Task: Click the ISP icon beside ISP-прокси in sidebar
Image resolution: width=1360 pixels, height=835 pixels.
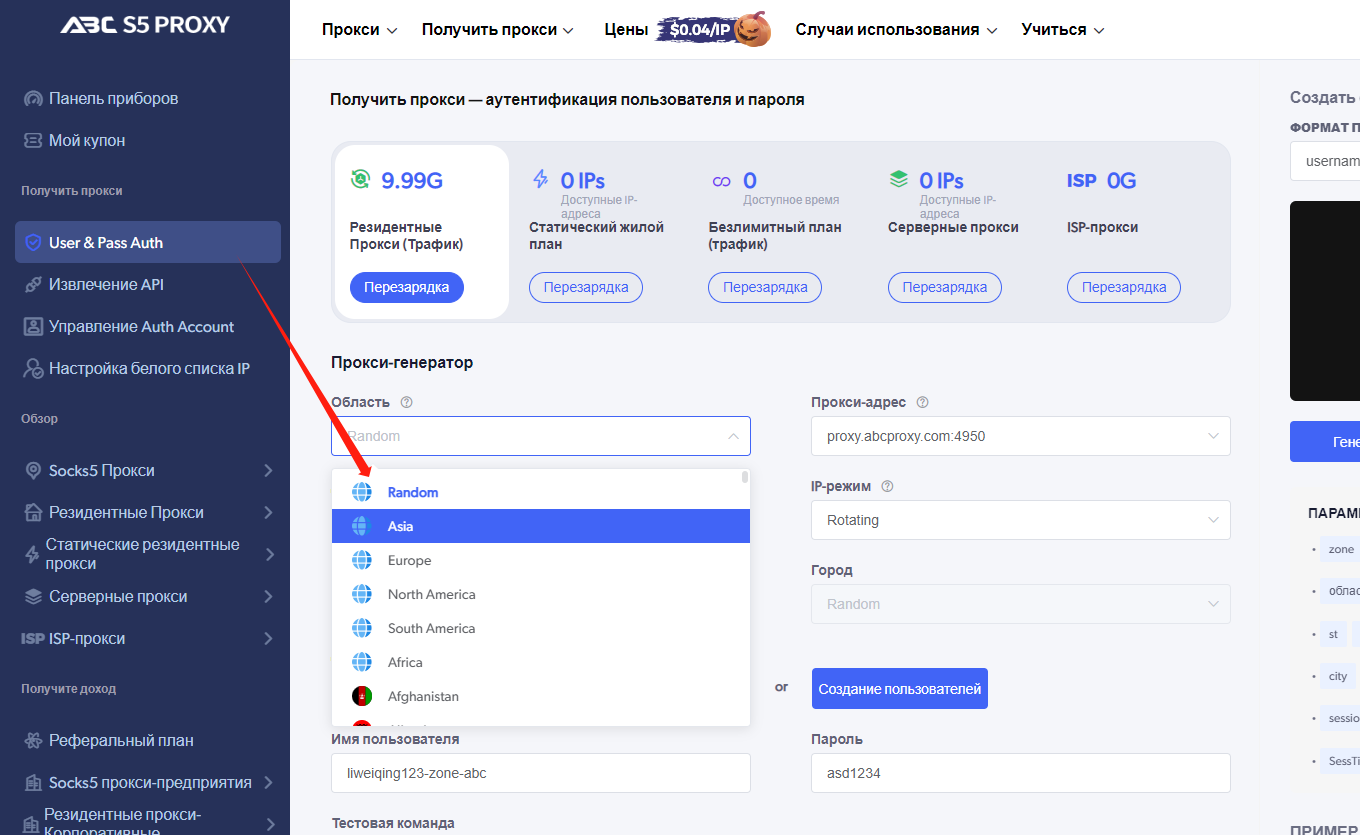Action: pyautogui.click(x=33, y=639)
